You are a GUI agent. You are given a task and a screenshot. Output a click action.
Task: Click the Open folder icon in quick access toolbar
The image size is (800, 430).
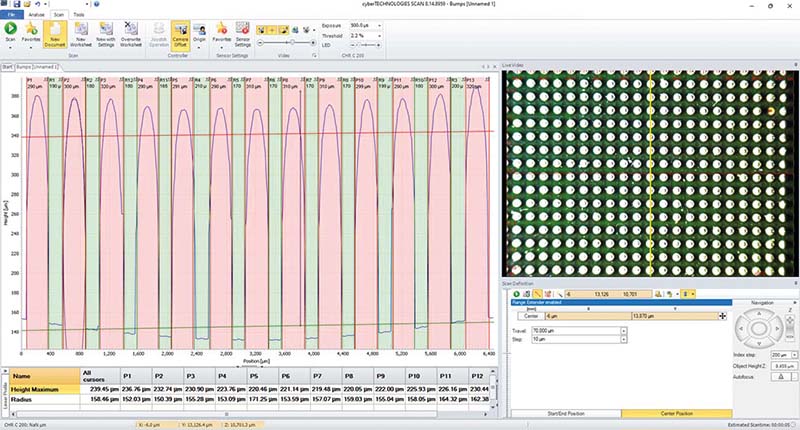pos(27,4)
